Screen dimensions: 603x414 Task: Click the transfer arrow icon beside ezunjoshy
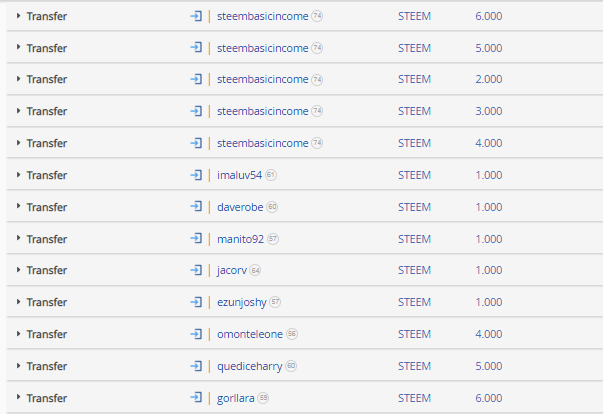tap(196, 302)
